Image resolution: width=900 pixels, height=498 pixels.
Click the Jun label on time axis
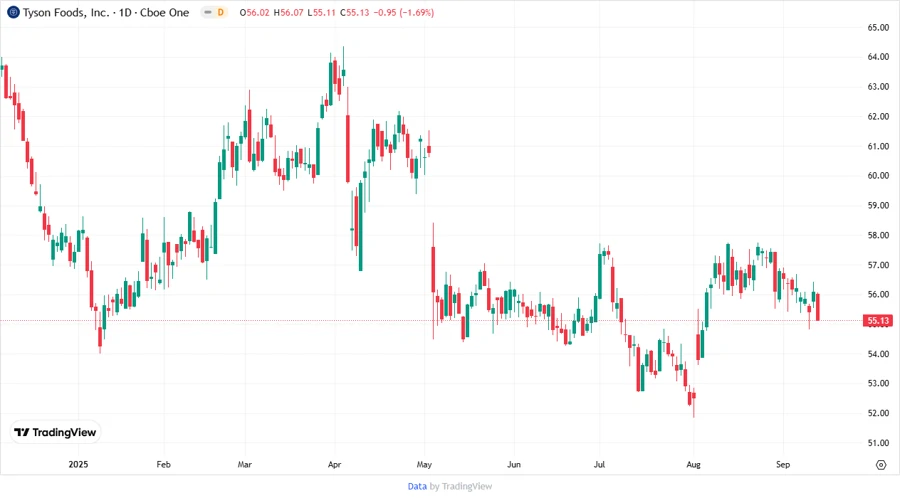tap(514, 464)
